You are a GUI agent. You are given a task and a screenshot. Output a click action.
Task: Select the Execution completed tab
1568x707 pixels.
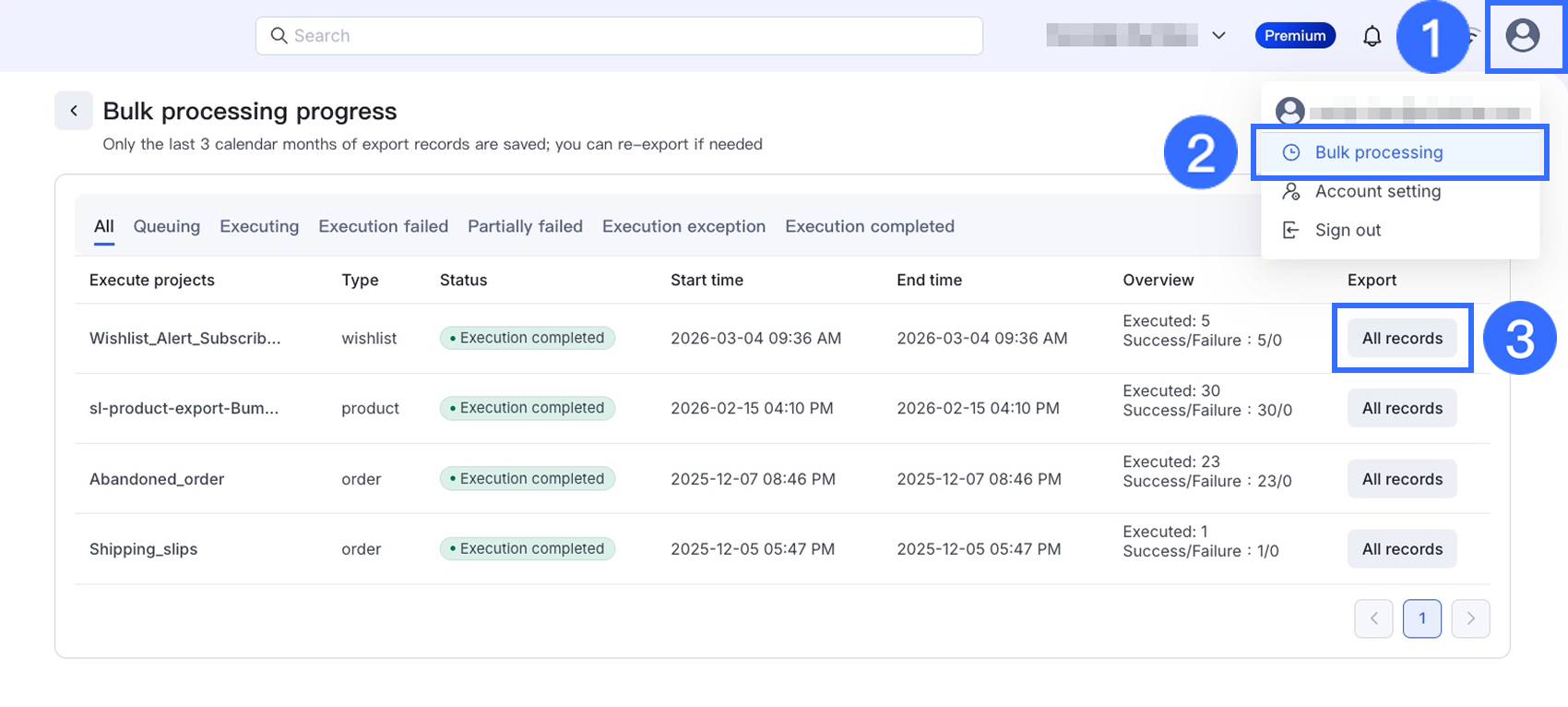pyautogui.click(x=869, y=226)
